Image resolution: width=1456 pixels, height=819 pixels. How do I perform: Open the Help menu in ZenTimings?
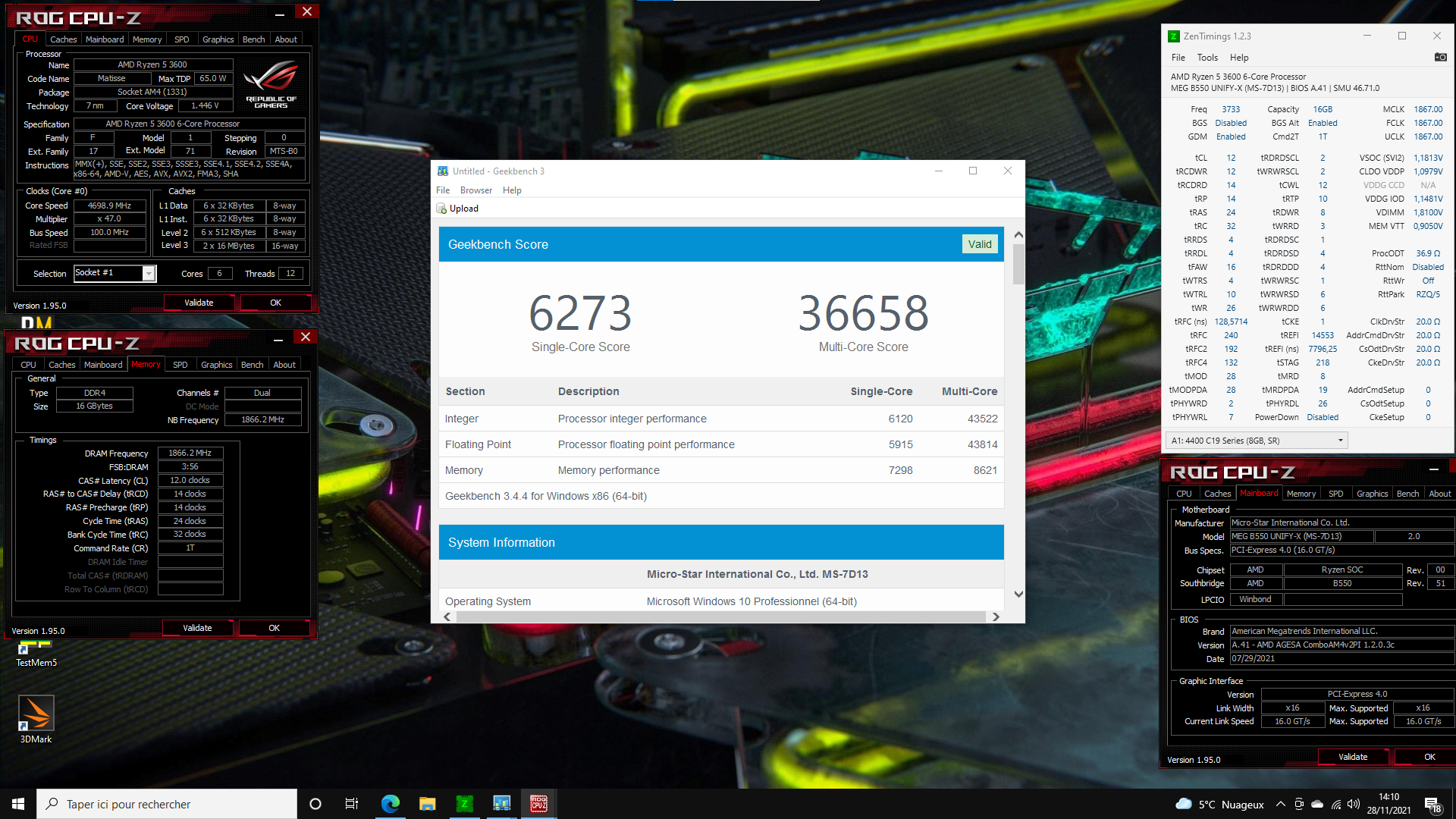point(1239,58)
